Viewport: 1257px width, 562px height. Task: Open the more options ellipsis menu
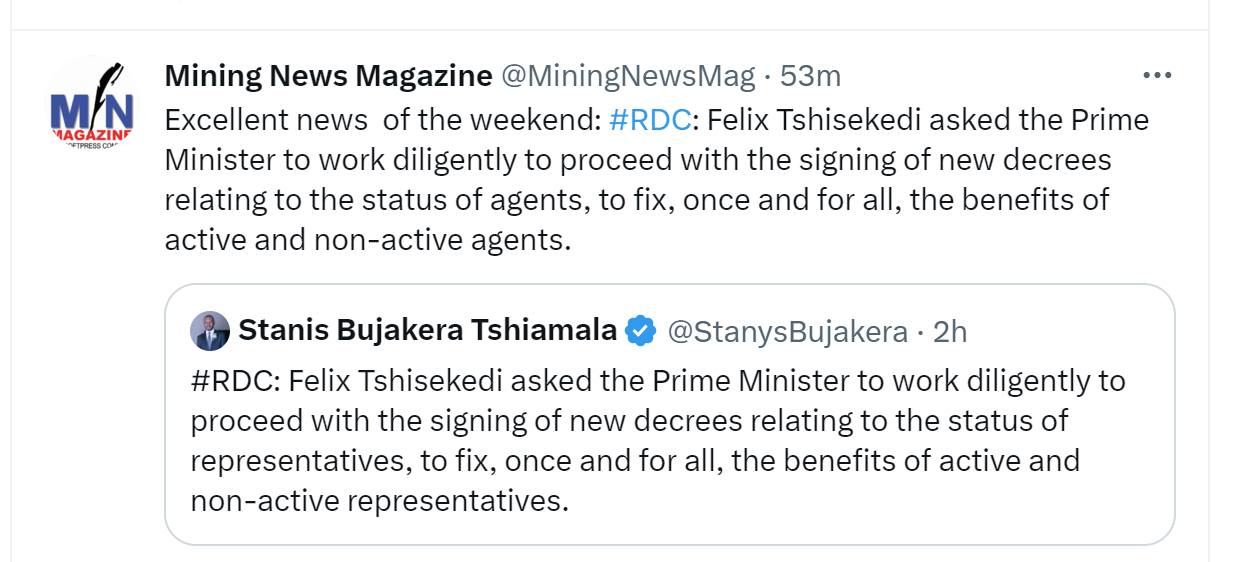point(1156,76)
